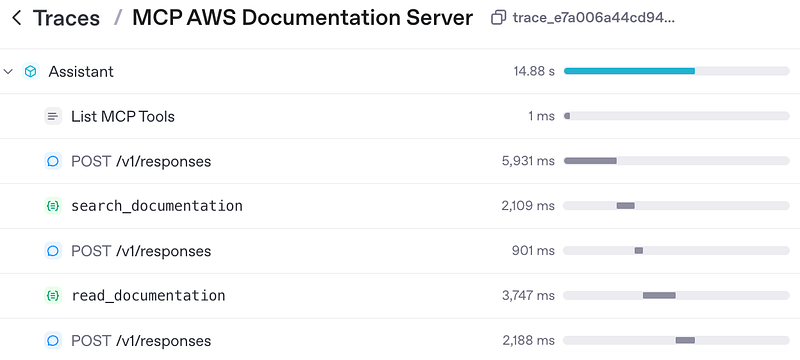Image resolution: width=800 pixels, height=360 pixels.
Task: Select the read_documentation span
Action: (148, 296)
